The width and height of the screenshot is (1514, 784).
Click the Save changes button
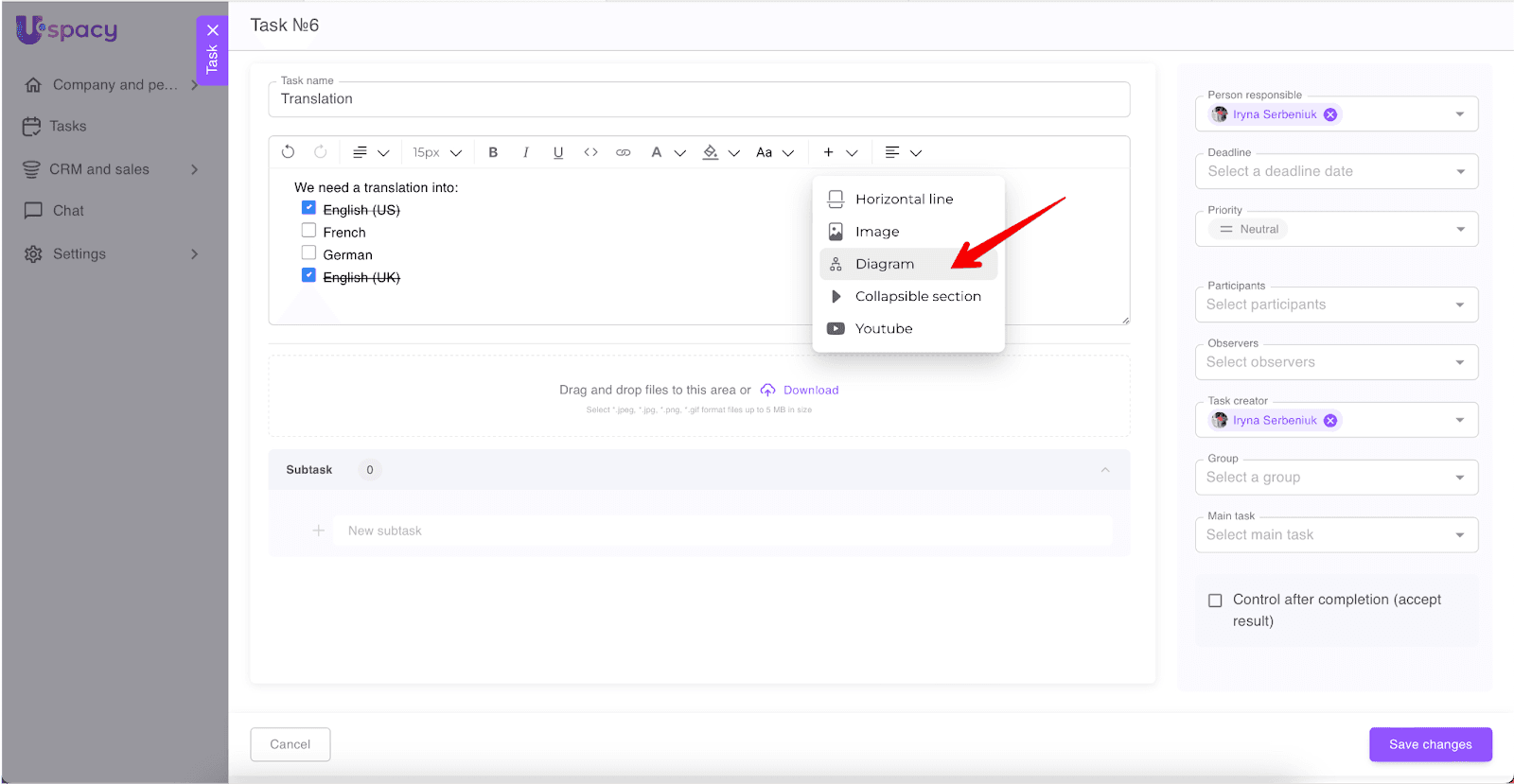(x=1430, y=744)
